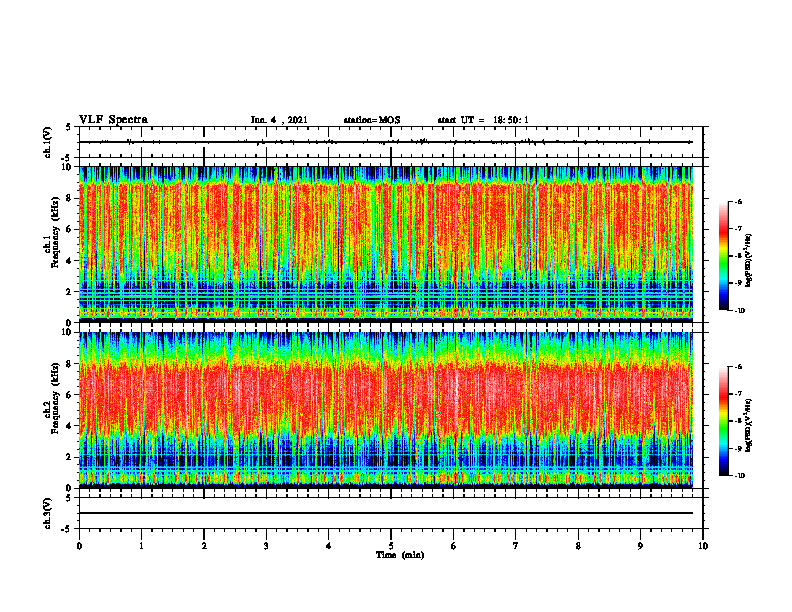Click time axis tick label "7"
The width and height of the screenshot is (792, 612).
tap(516, 546)
